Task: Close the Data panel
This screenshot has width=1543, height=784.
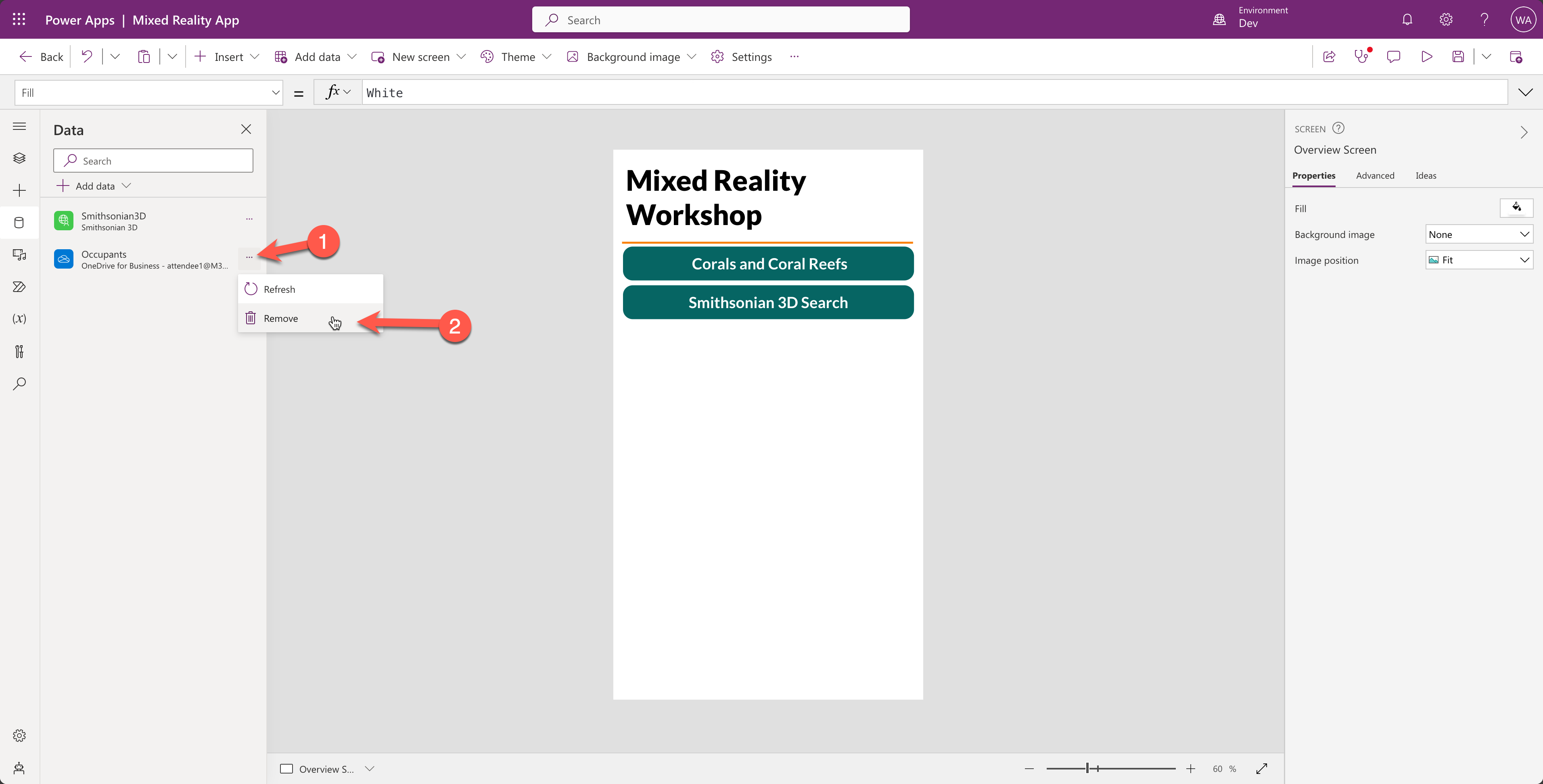Action: [246, 129]
